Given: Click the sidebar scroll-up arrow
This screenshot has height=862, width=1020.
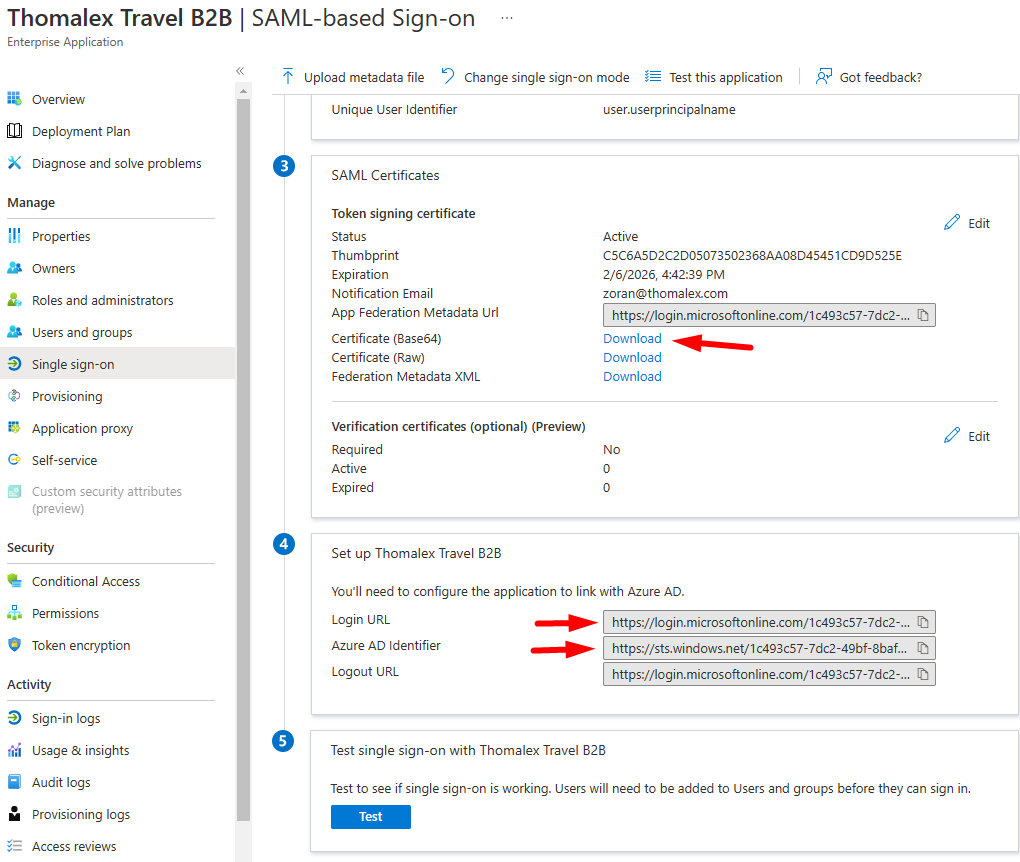Looking at the screenshot, I should tap(243, 91).
